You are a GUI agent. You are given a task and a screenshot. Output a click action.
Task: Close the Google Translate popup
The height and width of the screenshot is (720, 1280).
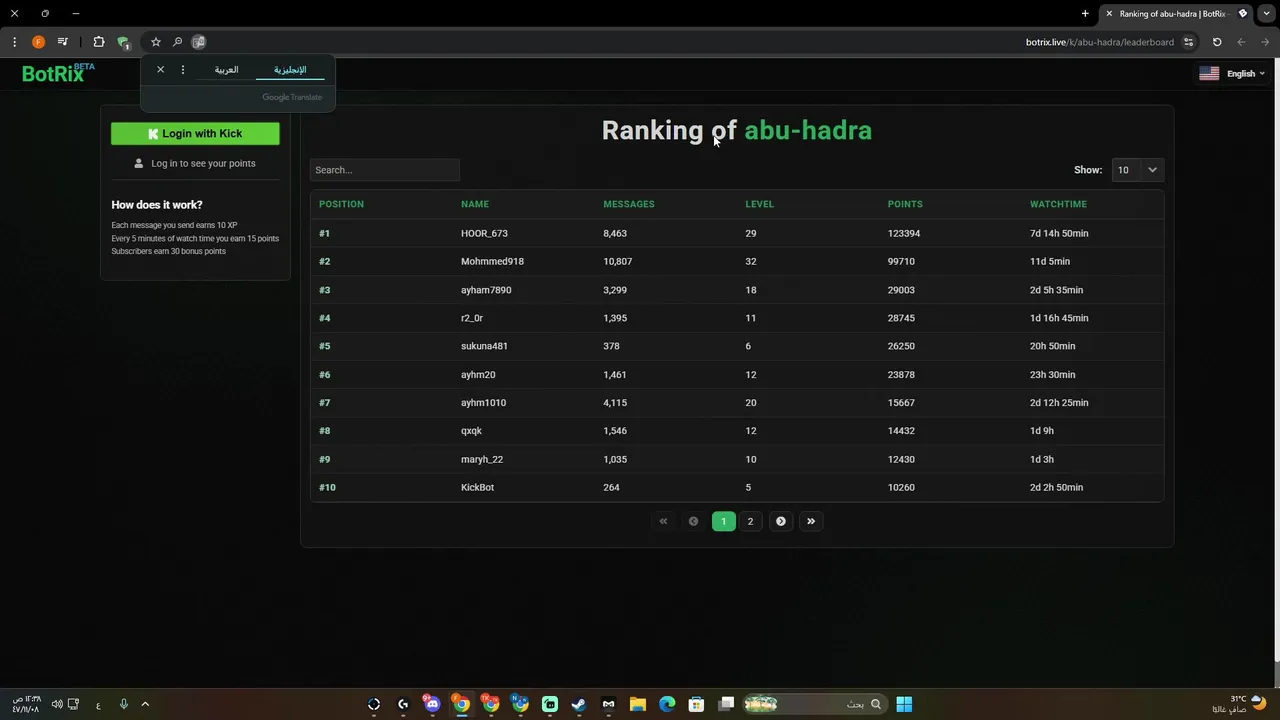pos(160,70)
